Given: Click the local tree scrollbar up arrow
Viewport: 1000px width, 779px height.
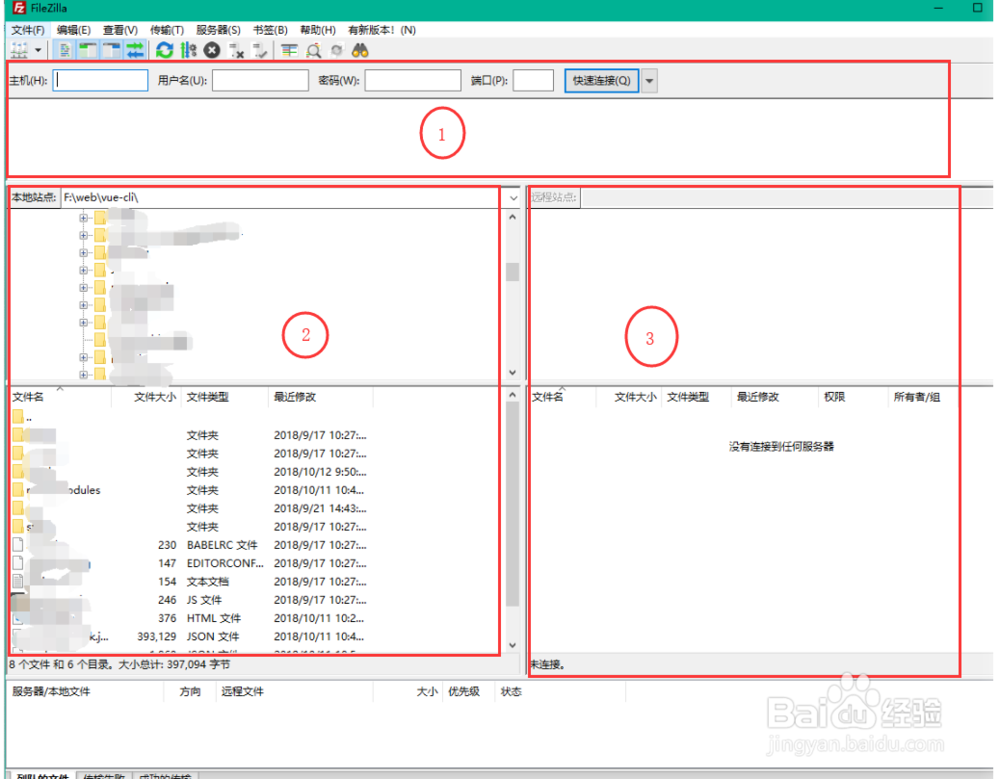Looking at the screenshot, I should click(512, 218).
